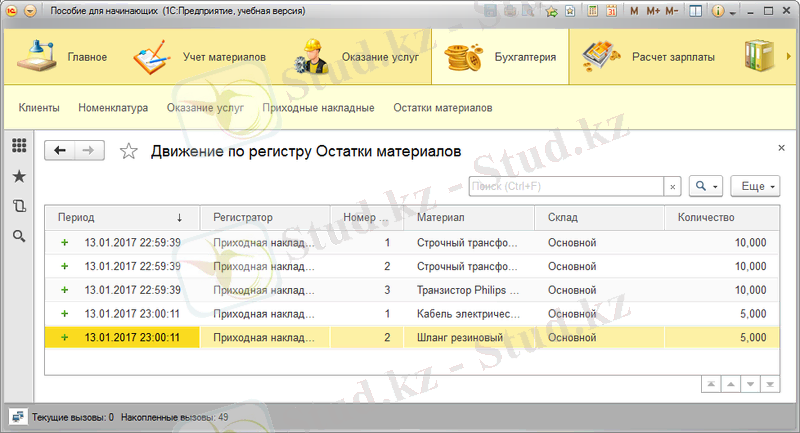This screenshot has height=433, width=800.
Task: Sort by the Период column header
Action: 122,217
